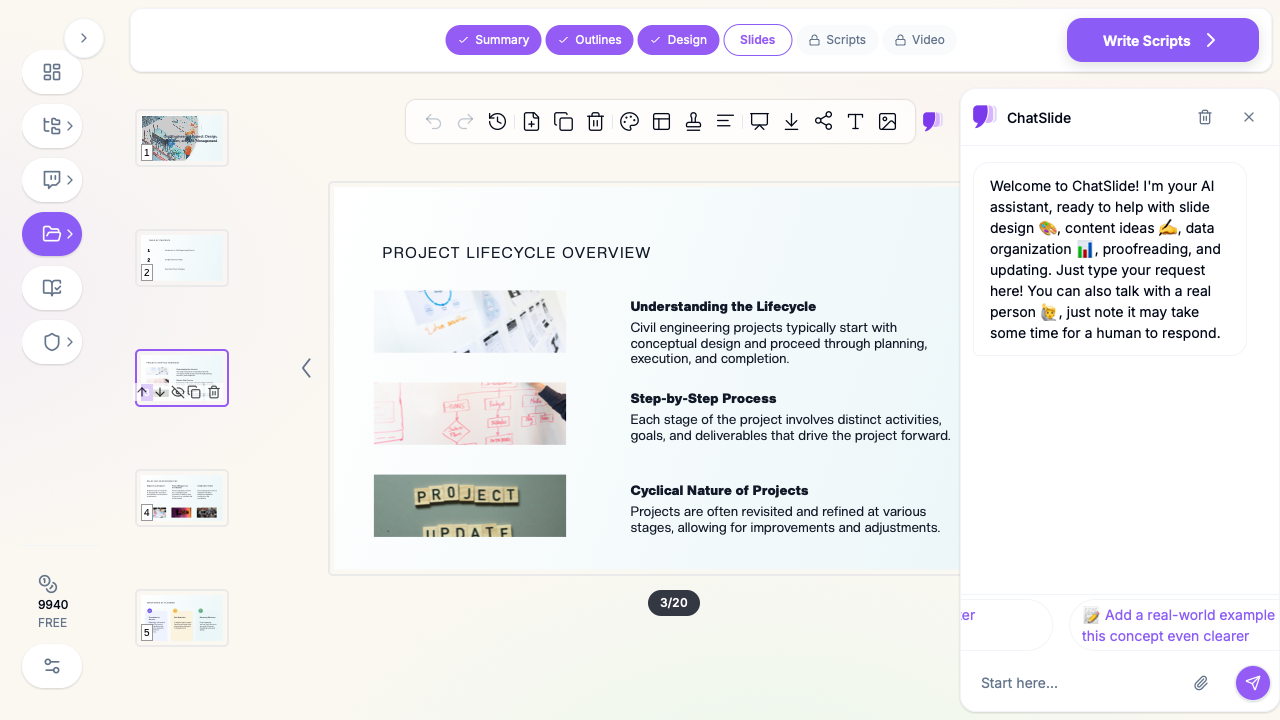Screen dimensions: 1280x720
Task: Start presentation mode from toolbar
Action: click(759, 122)
